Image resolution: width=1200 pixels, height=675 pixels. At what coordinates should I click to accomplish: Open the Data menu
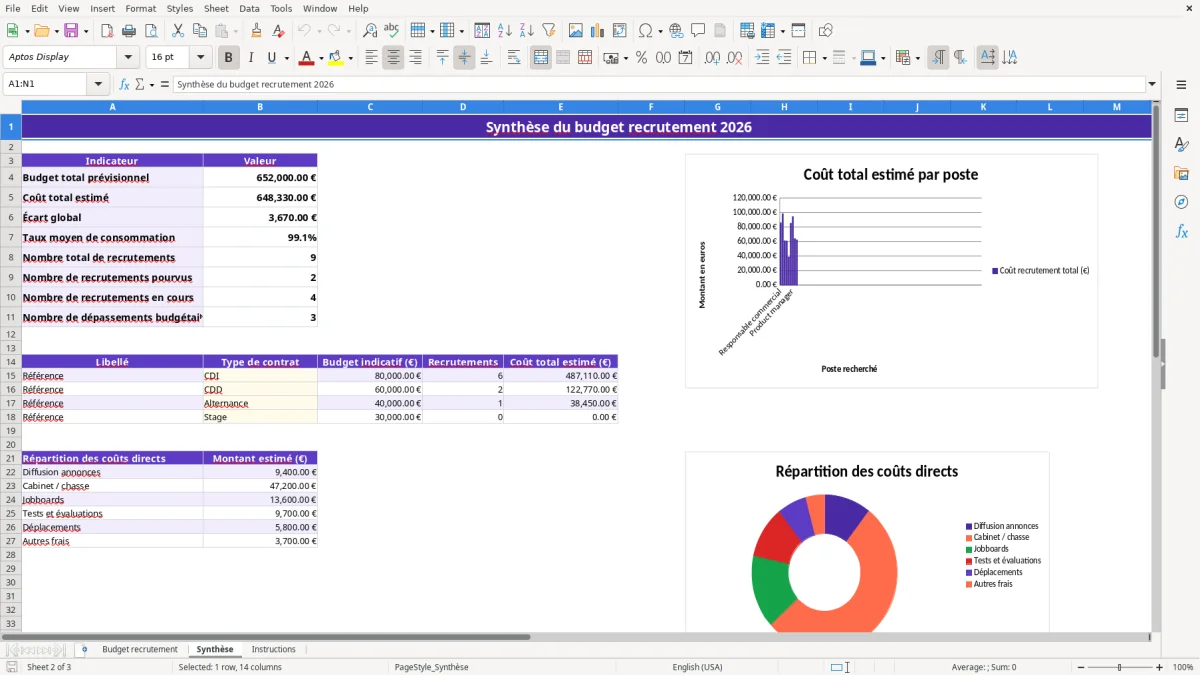tap(250, 8)
